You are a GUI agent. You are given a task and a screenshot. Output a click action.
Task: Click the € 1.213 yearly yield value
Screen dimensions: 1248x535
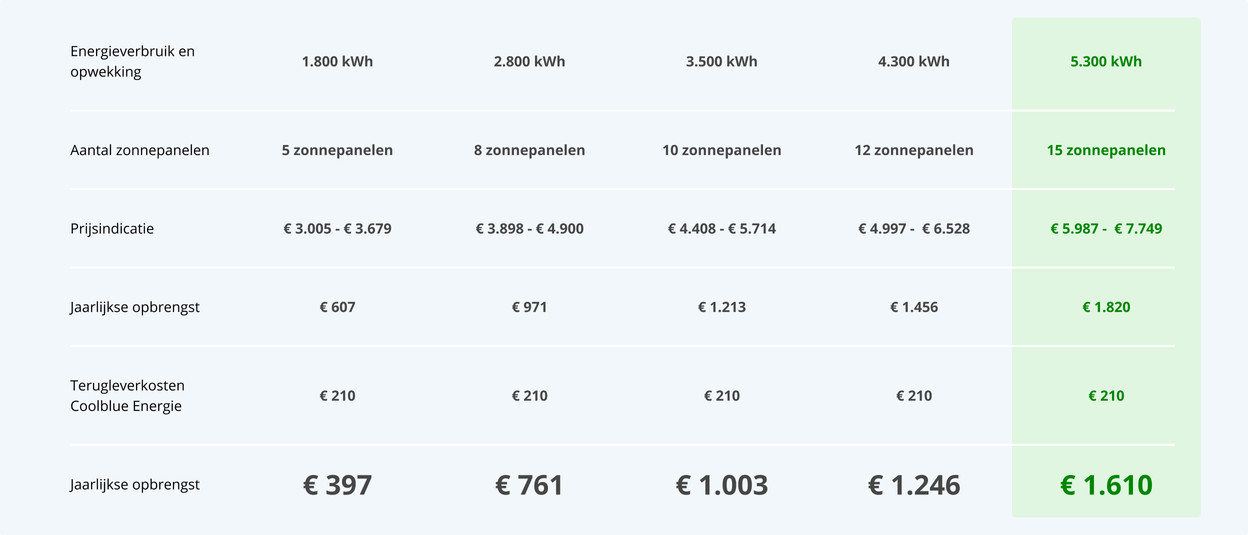pos(721,307)
